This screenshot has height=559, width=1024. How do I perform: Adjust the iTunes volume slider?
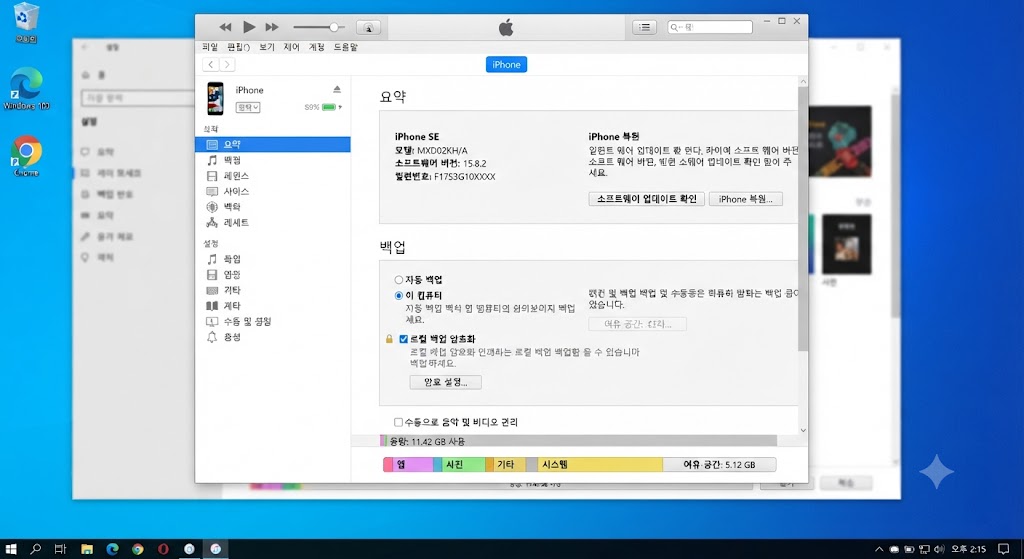(319, 27)
